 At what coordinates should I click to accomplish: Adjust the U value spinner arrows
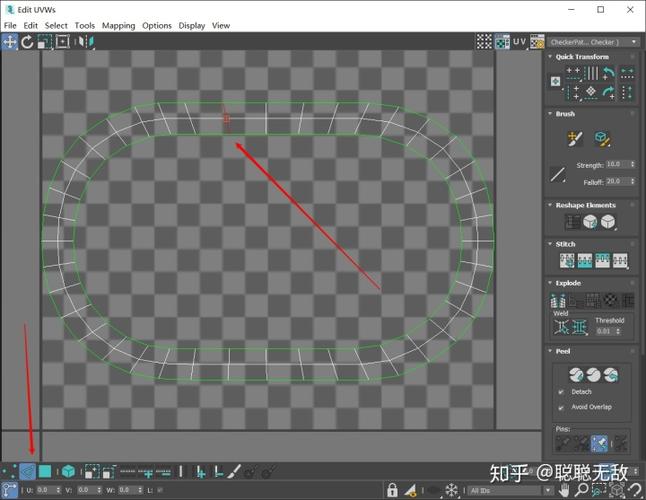[x=58, y=490]
